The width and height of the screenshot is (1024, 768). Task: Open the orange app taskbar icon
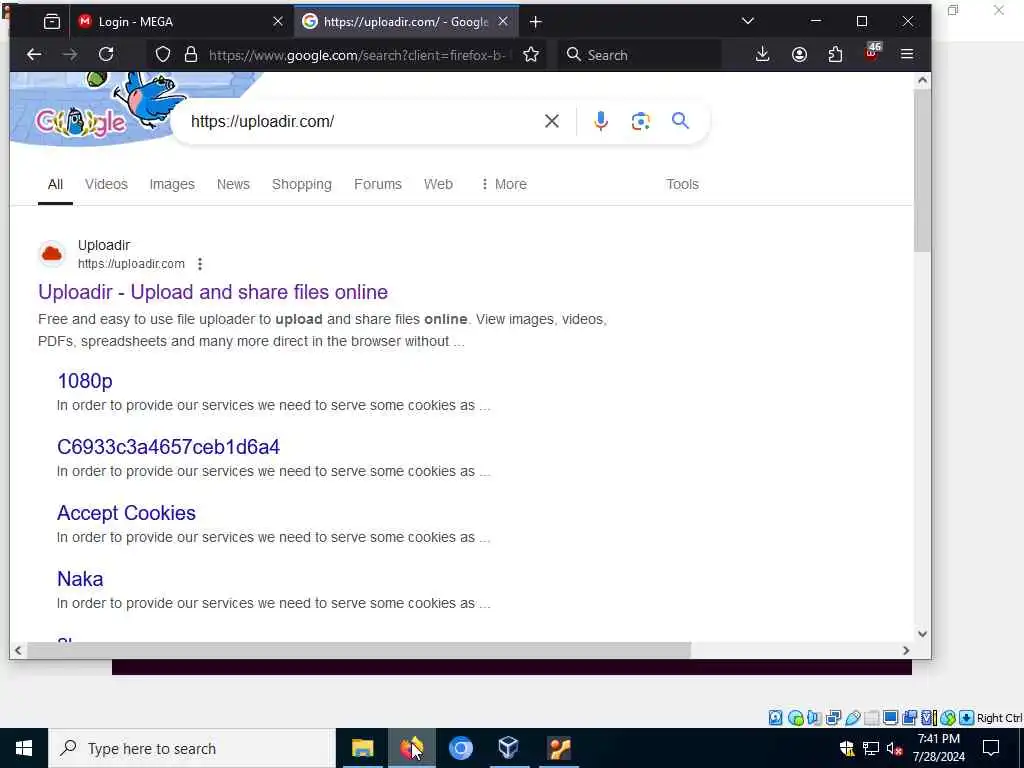click(x=560, y=748)
